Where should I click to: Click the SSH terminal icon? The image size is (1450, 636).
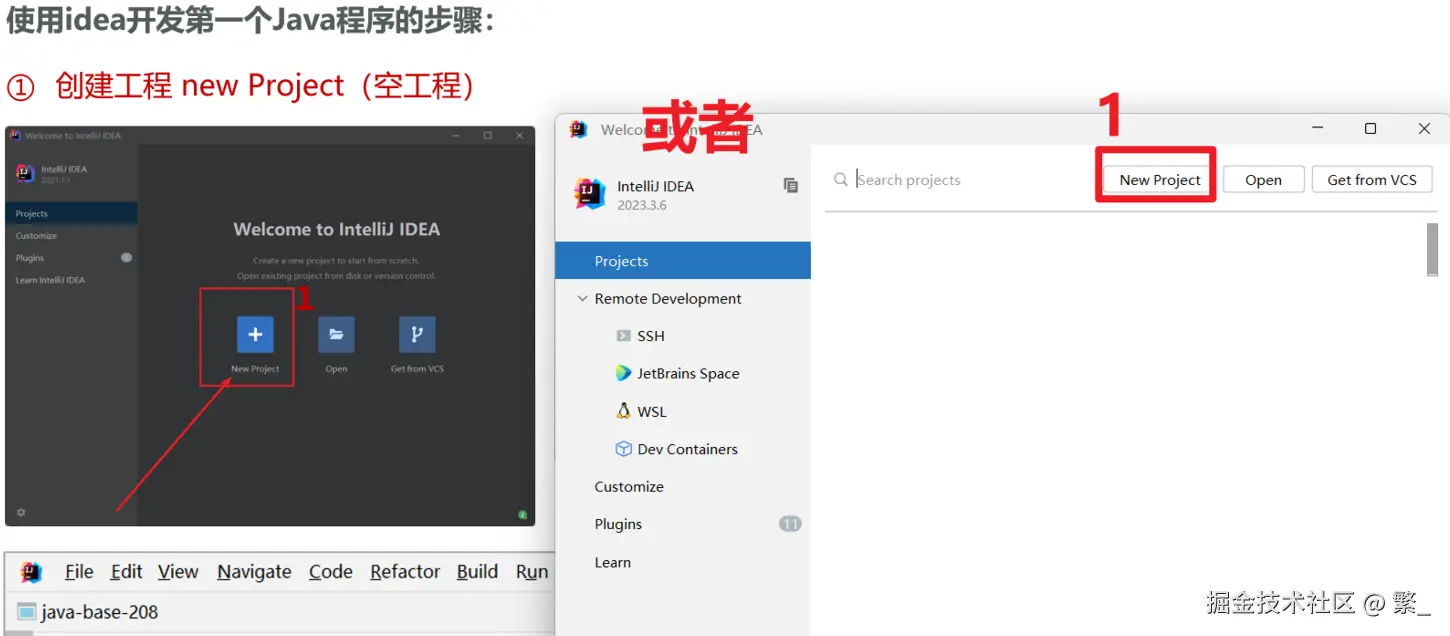point(624,336)
